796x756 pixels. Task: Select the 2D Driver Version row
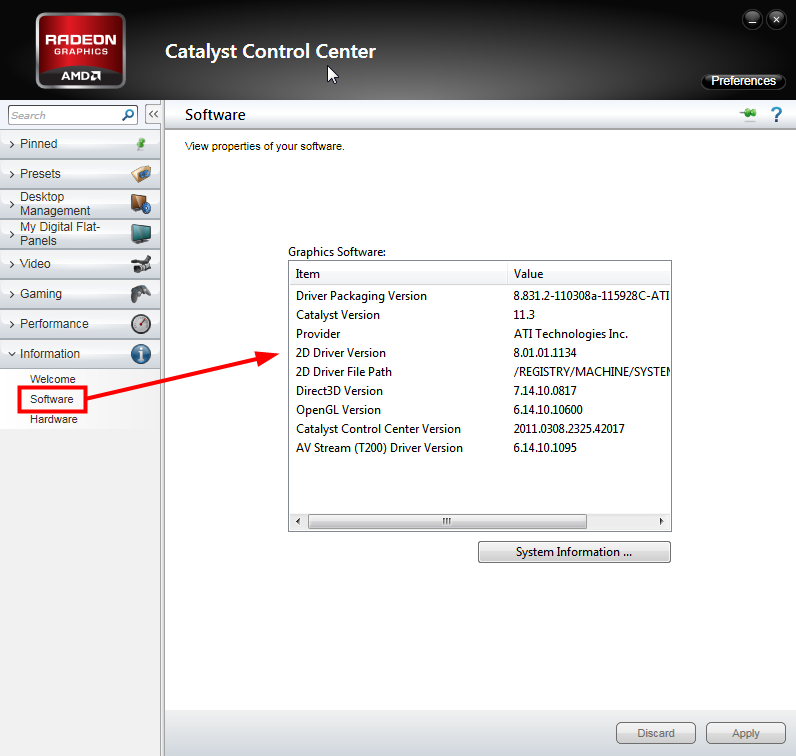coord(480,353)
